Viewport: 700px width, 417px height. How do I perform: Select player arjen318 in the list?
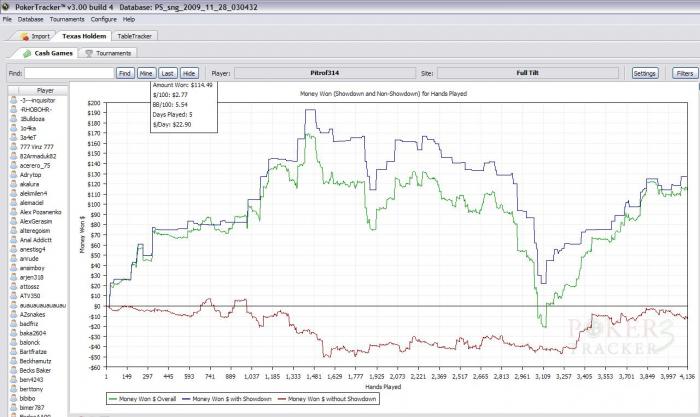[x=32, y=277]
